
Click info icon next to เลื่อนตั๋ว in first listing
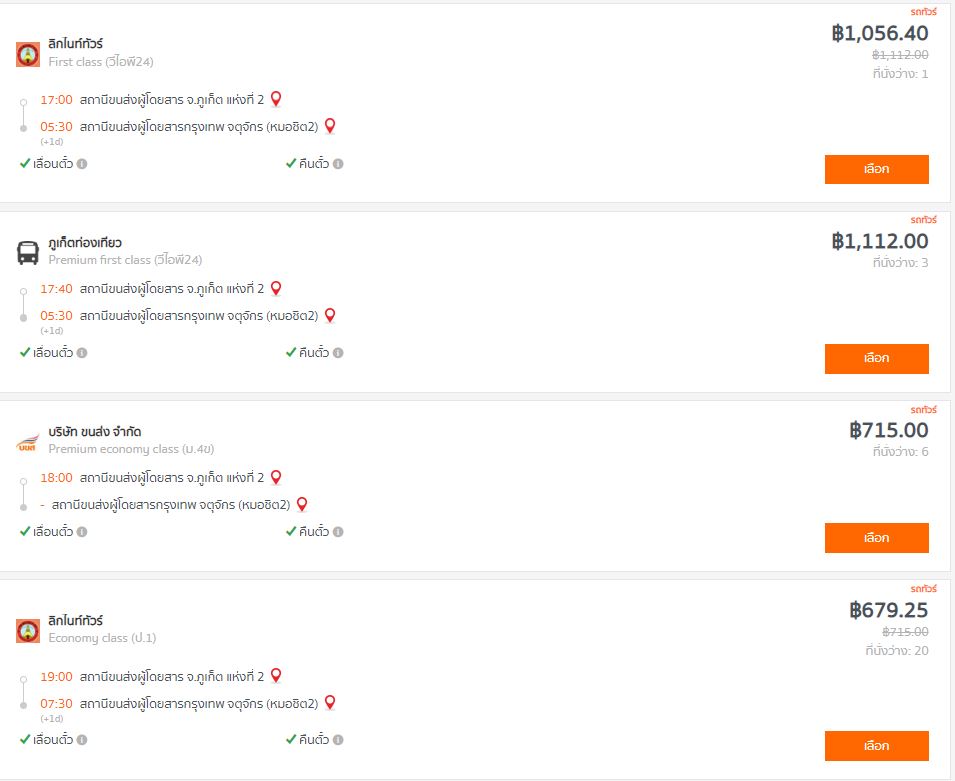pyautogui.click(x=82, y=164)
